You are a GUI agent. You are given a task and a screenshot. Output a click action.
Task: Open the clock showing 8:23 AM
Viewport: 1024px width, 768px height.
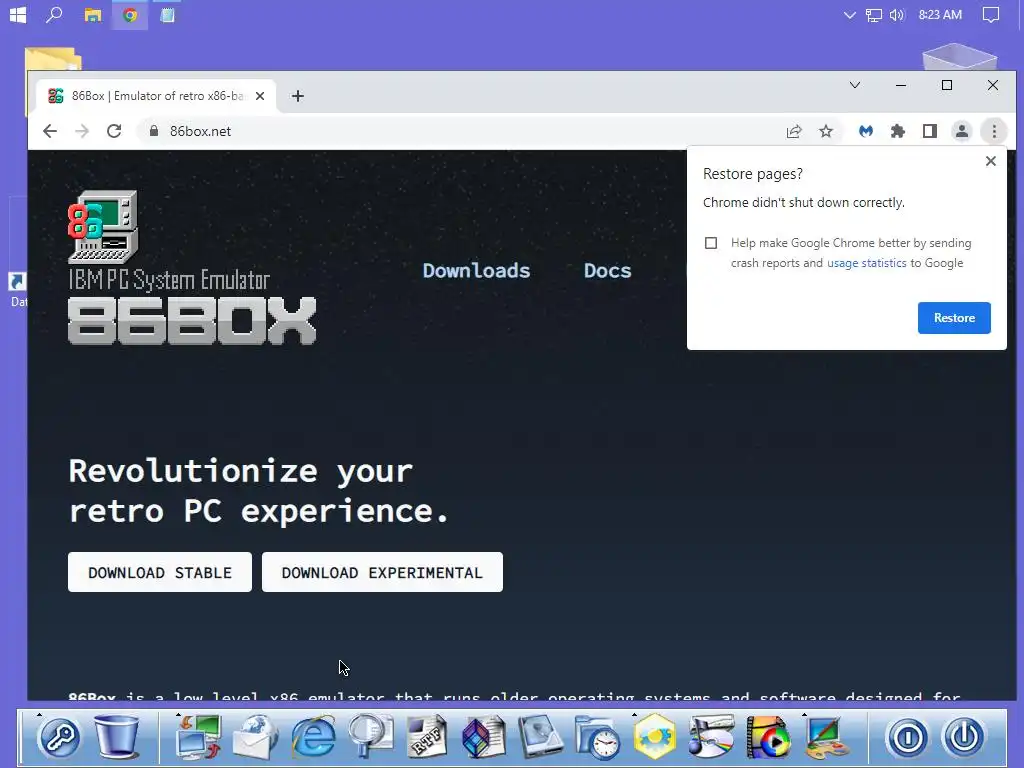pyautogui.click(x=940, y=14)
